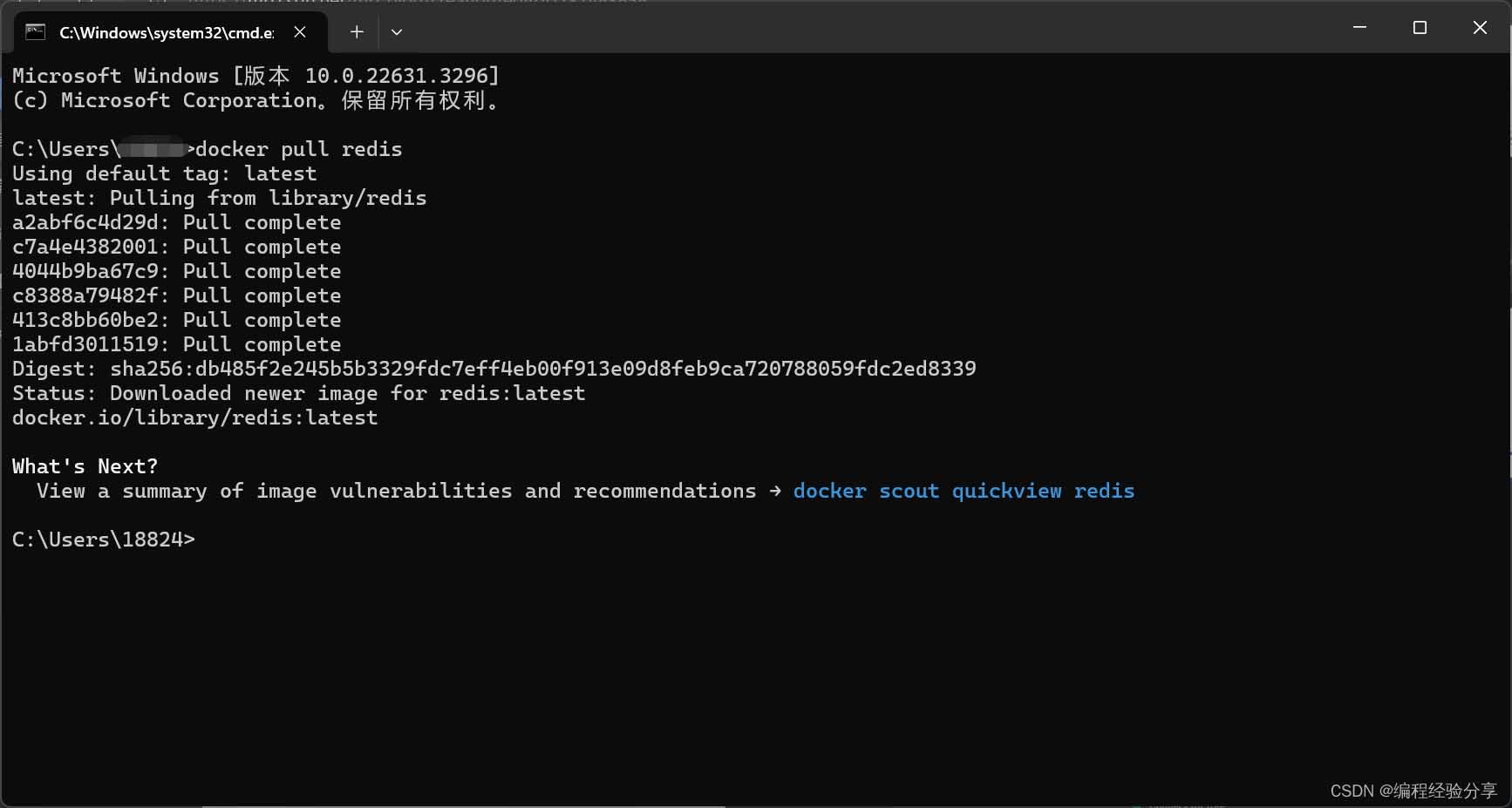Click the sha256 digest line
Viewport: 1512px width, 808px height.
tap(494, 369)
